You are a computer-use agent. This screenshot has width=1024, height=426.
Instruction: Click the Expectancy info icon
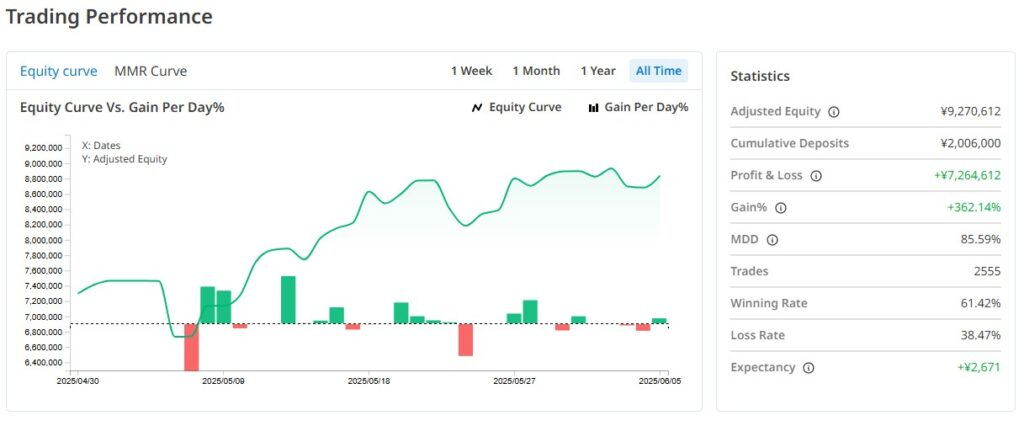coord(808,368)
